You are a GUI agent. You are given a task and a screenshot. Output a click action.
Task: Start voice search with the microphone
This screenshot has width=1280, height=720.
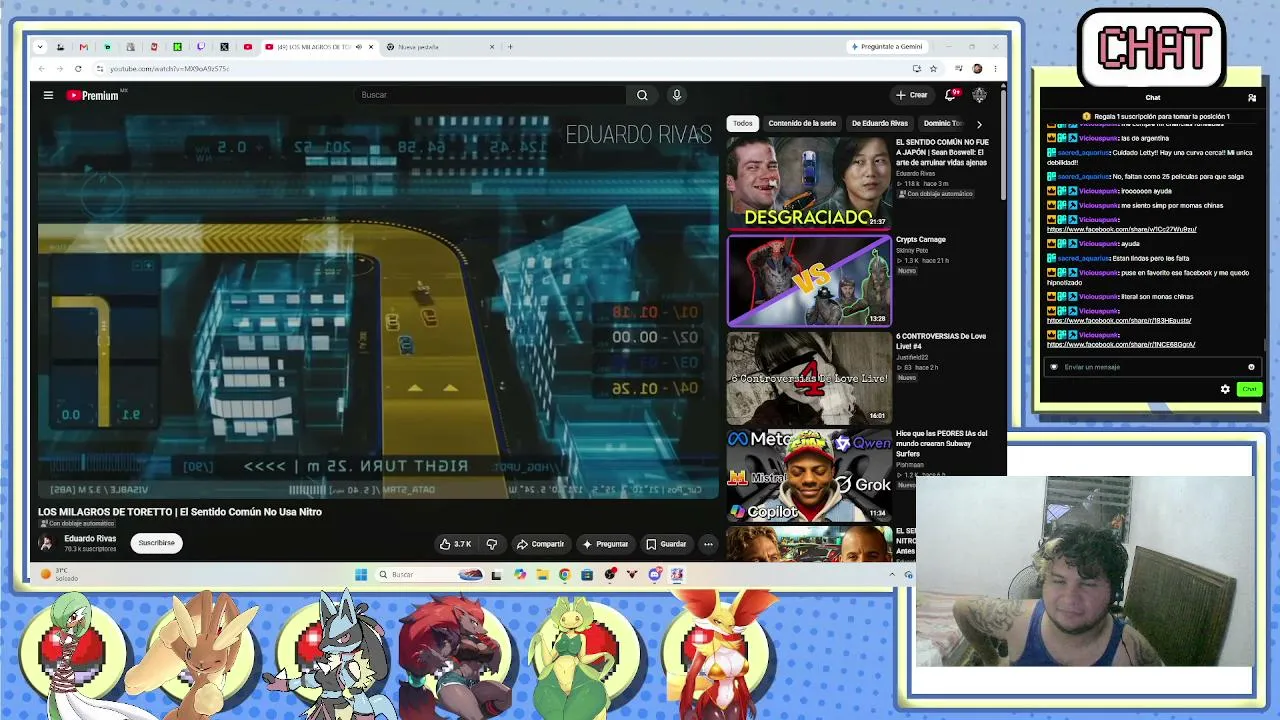coord(677,95)
